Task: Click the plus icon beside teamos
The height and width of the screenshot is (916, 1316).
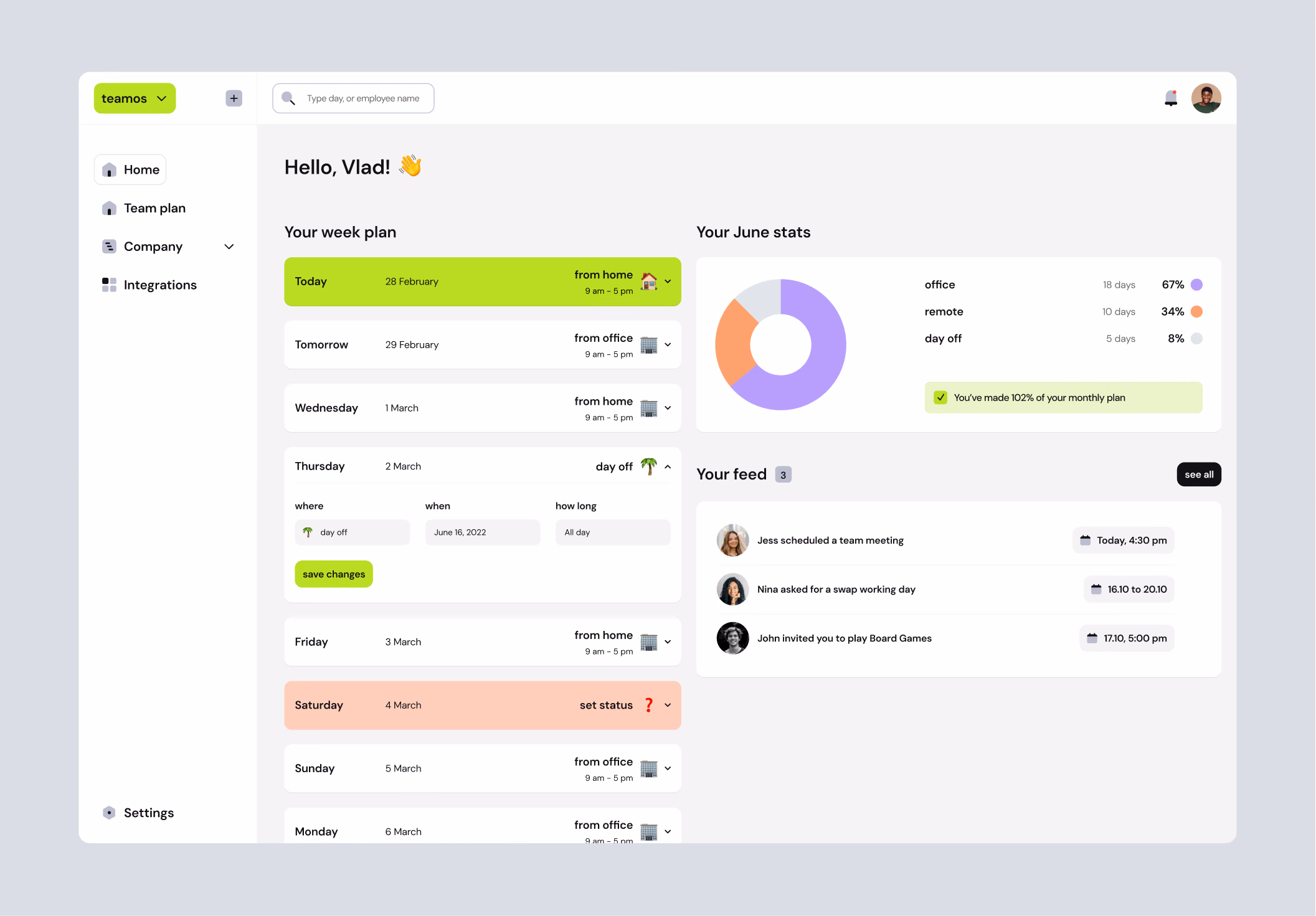Action: coord(234,98)
